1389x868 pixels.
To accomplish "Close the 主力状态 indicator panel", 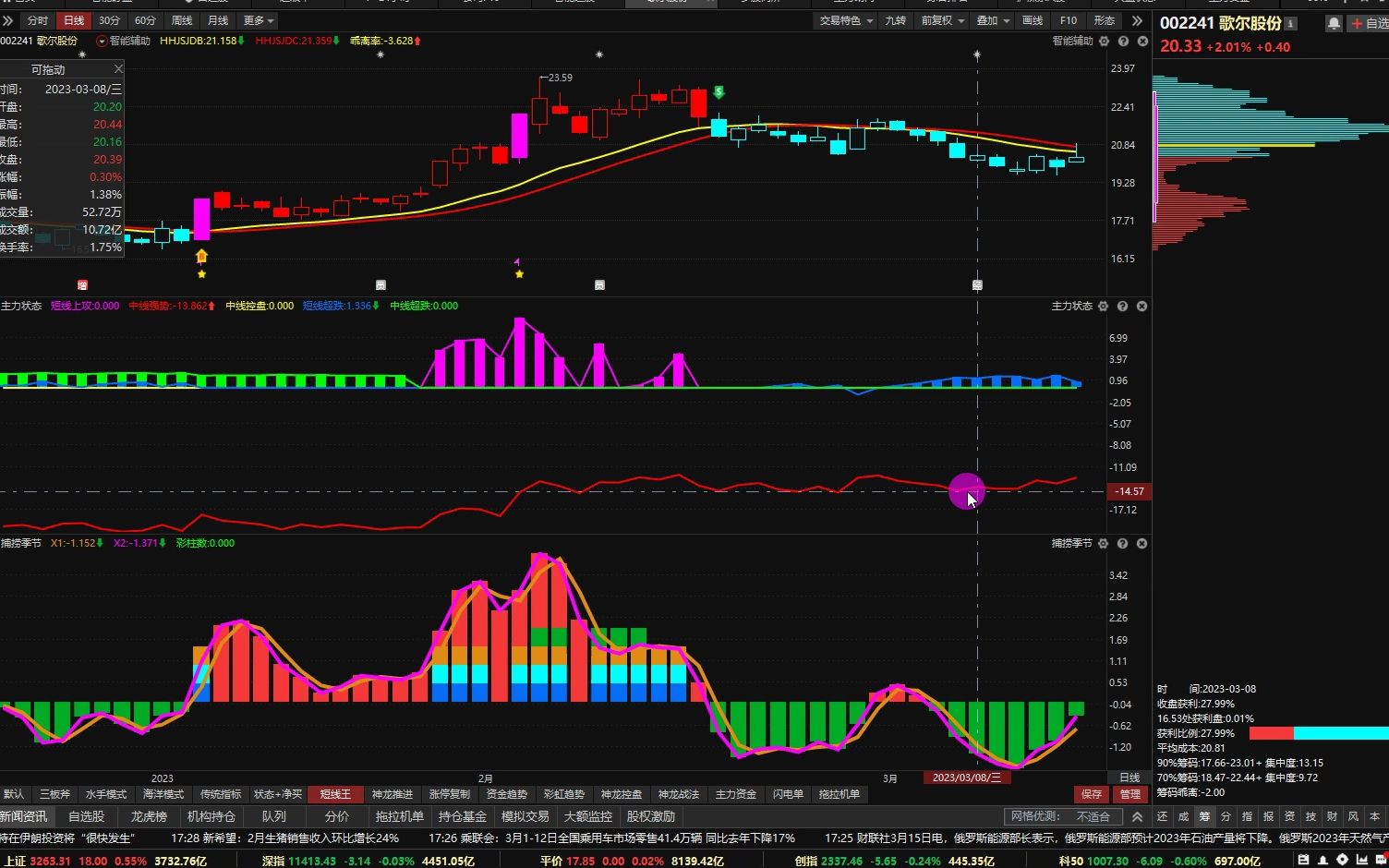I will pyautogui.click(x=1142, y=307).
